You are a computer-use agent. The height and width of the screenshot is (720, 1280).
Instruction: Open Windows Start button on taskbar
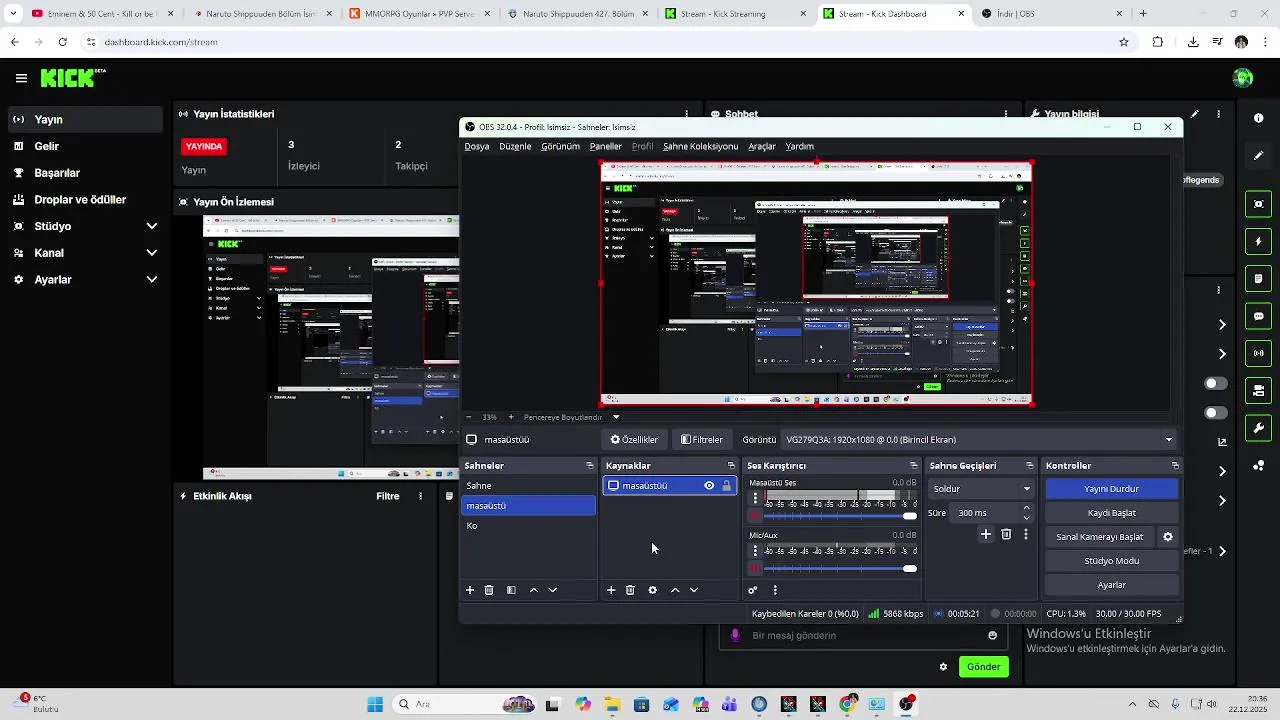(375, 704)
